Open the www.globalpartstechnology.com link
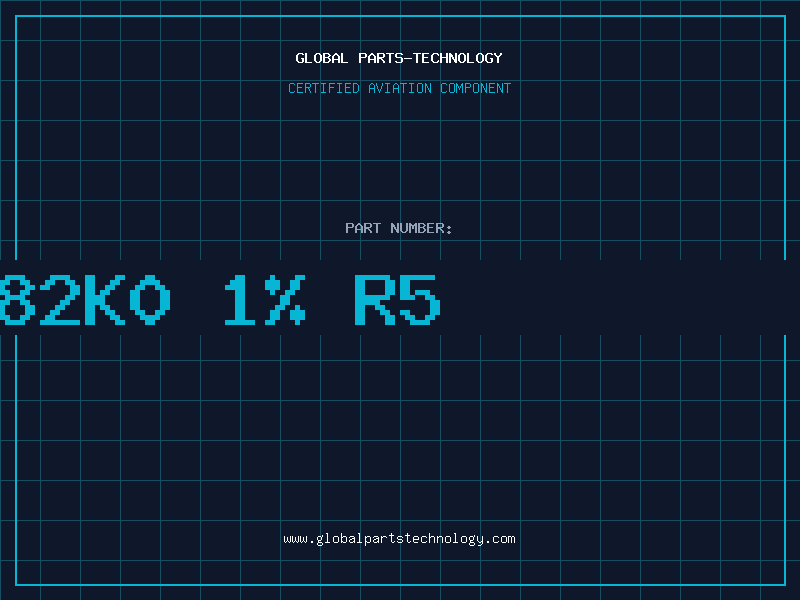Viewport: 800px width, 600px height. click(x=399, y=539)
